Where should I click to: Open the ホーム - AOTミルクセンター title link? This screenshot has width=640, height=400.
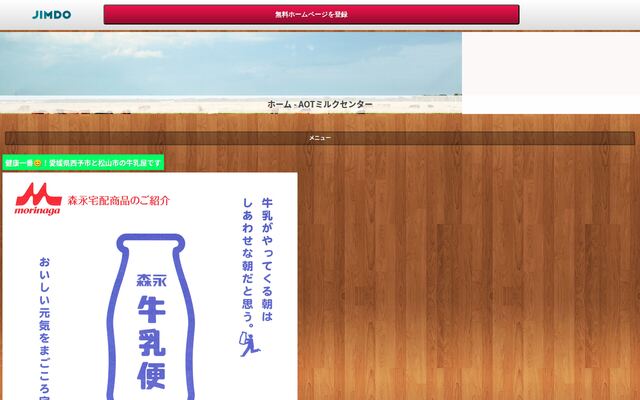click(x=320, y=104)
